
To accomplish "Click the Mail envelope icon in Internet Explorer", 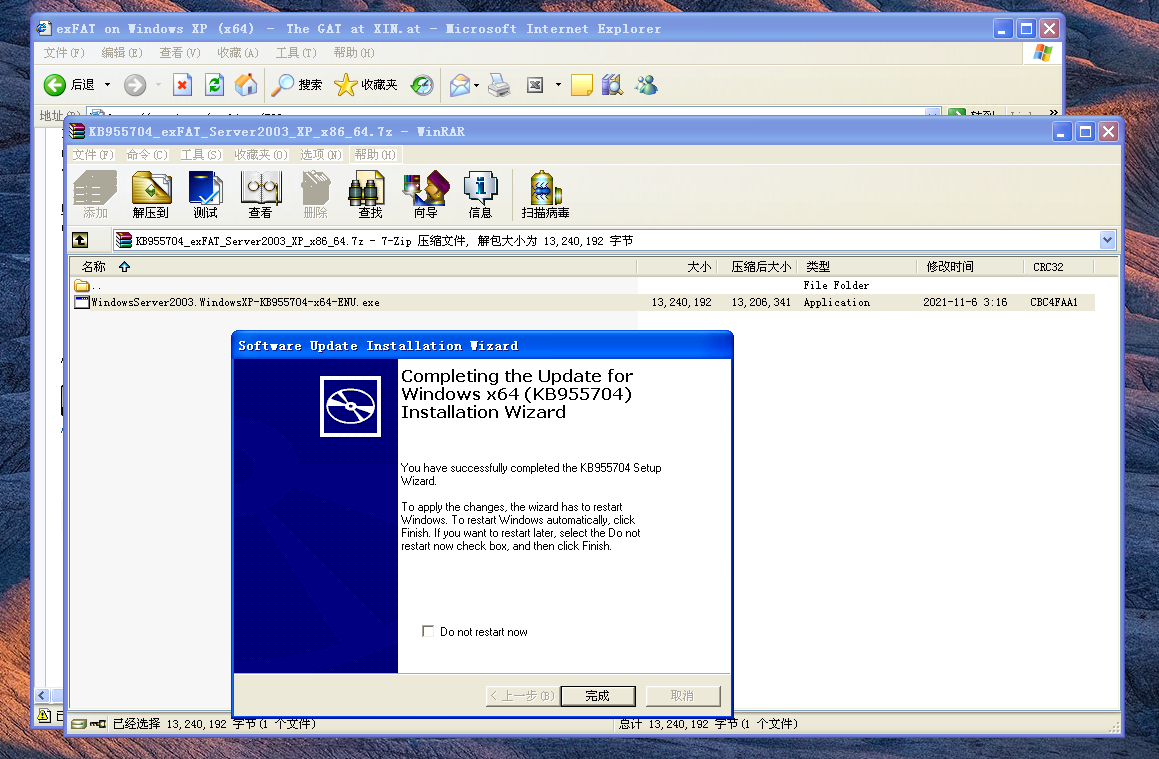I will [460, 85].
